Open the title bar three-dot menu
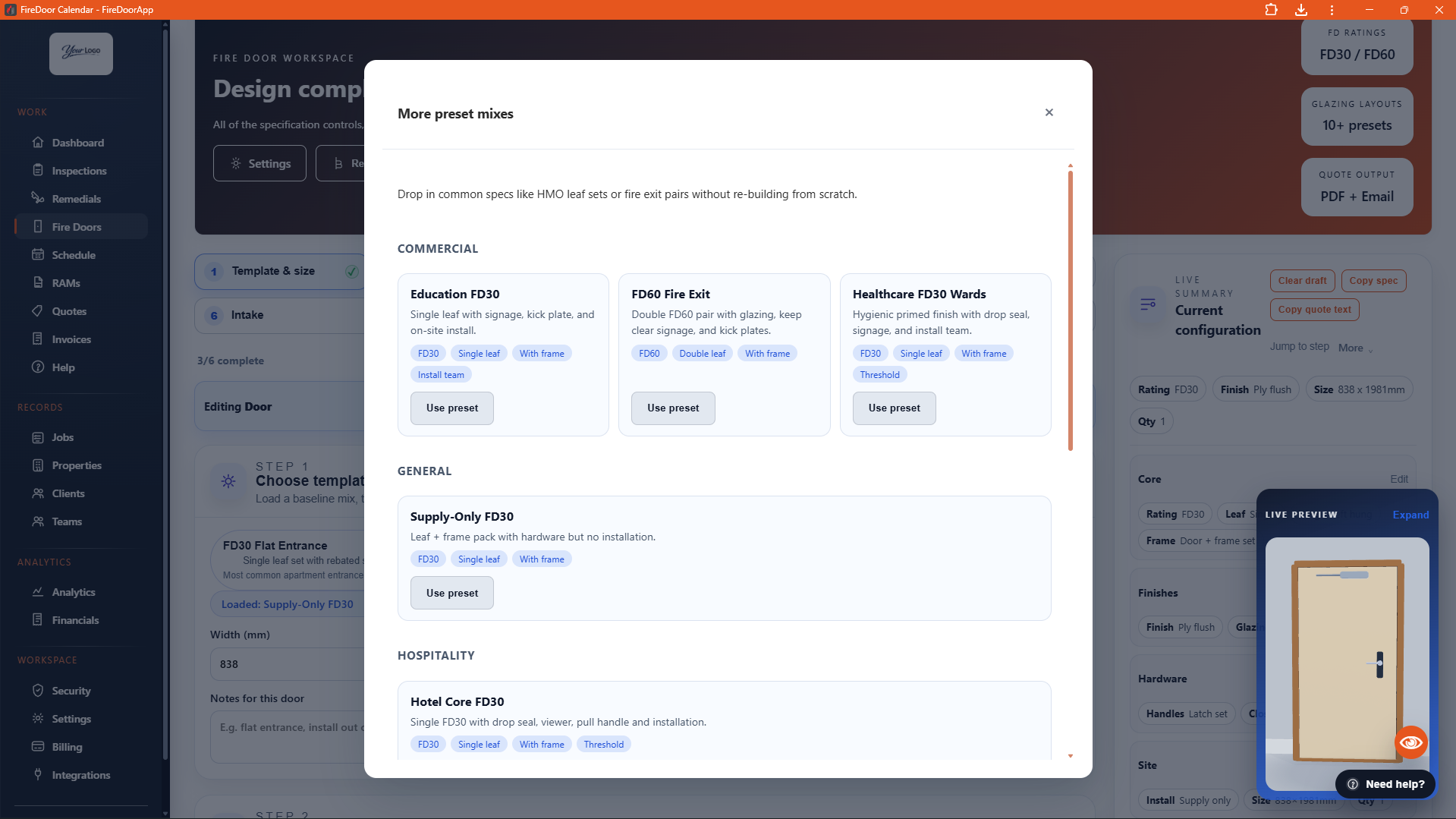The image size is (1456, 819). point(1332,10)
